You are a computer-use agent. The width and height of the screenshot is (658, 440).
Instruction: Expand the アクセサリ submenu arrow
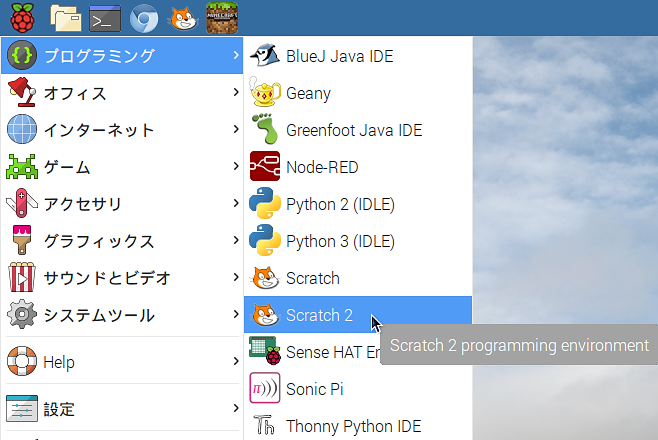click(236, 203)
